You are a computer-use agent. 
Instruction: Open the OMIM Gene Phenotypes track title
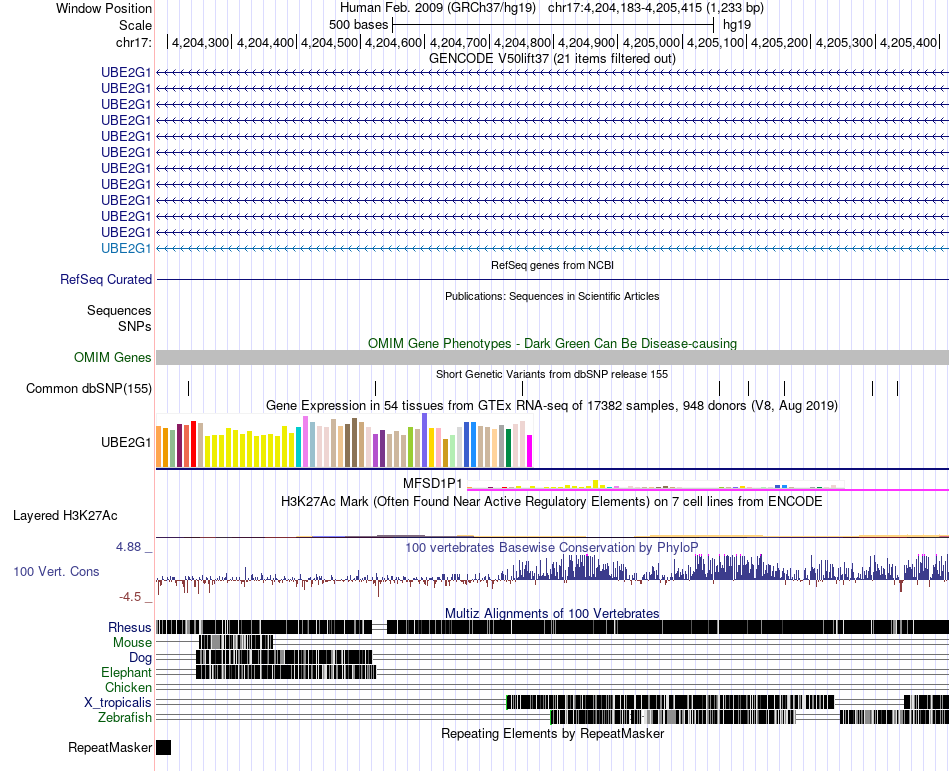coord(552,343)
